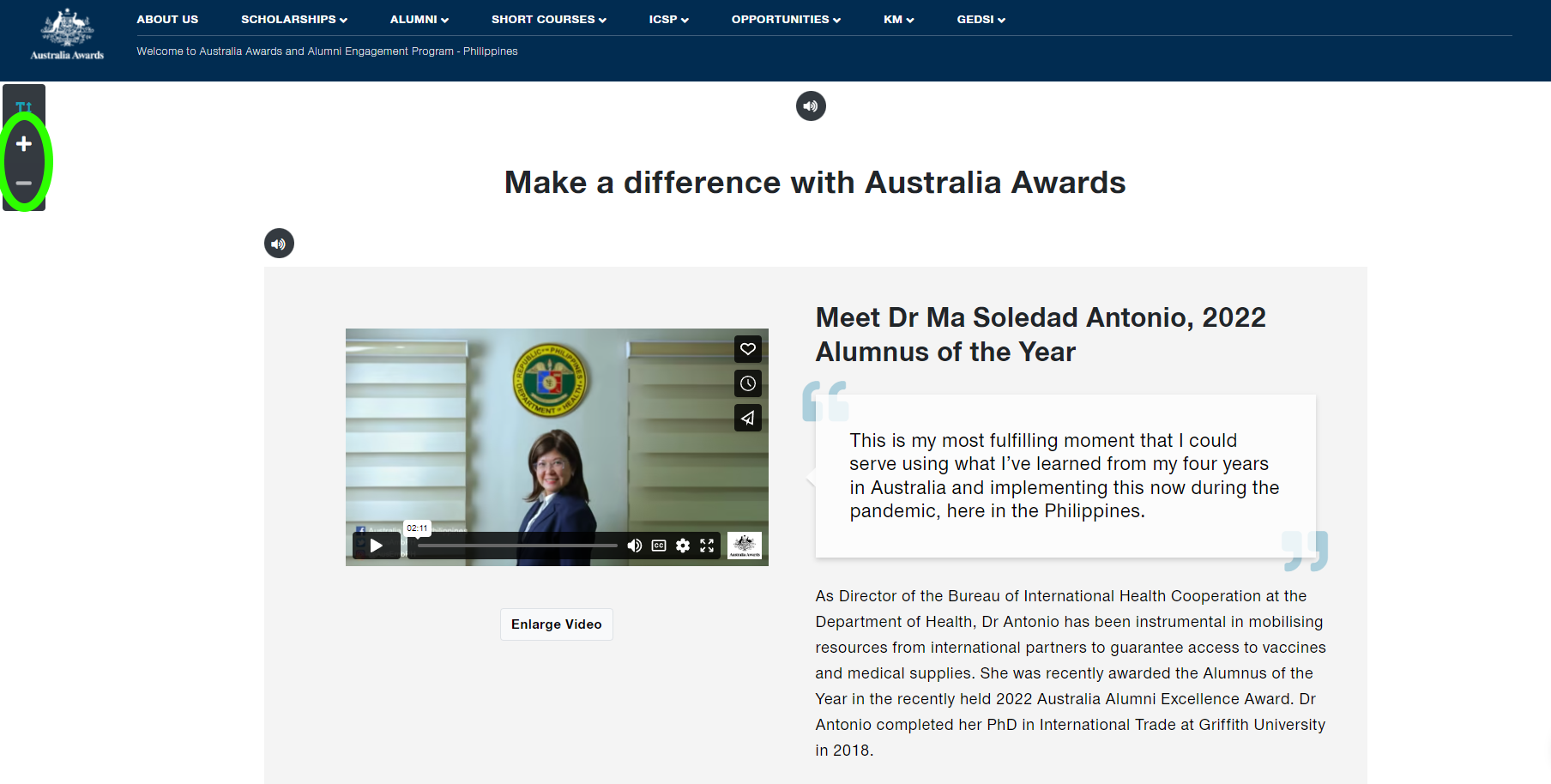Expand the KM dropdown
1551x784 pixels.
(899, 19)
